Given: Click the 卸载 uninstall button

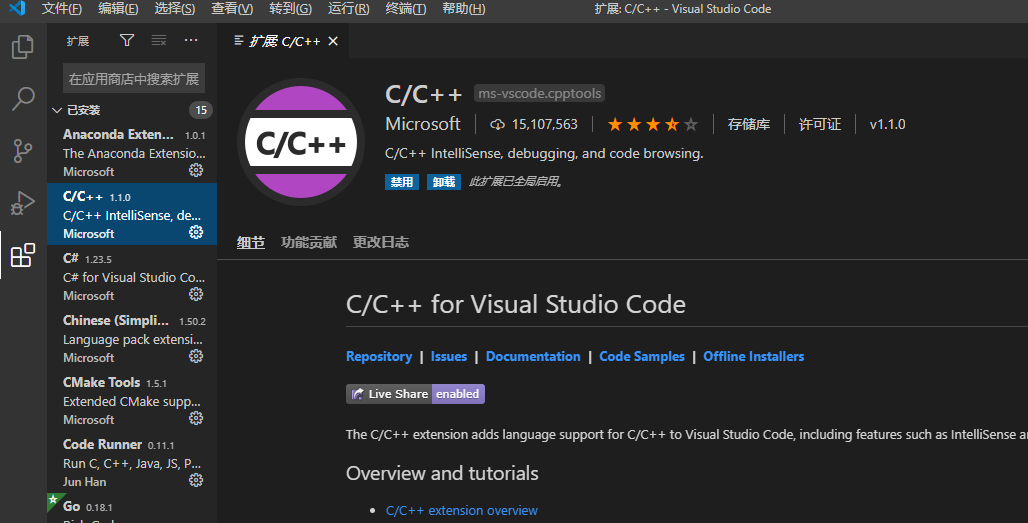Looking at the screenshot, I should pos(443,182).
